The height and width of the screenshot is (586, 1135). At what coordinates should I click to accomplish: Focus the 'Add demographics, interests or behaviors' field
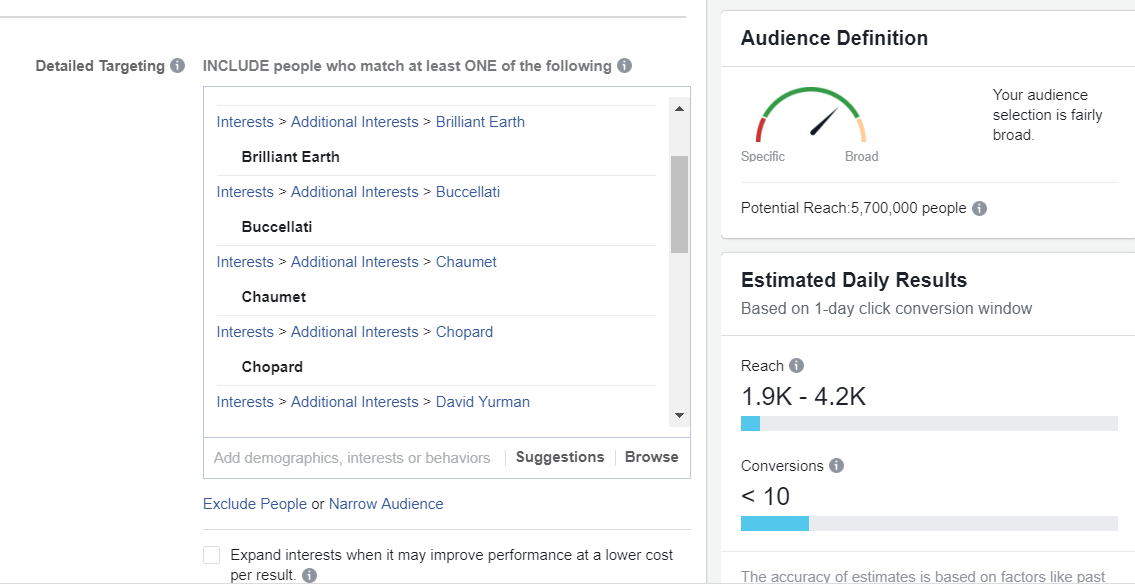click(x=352, y=458)
